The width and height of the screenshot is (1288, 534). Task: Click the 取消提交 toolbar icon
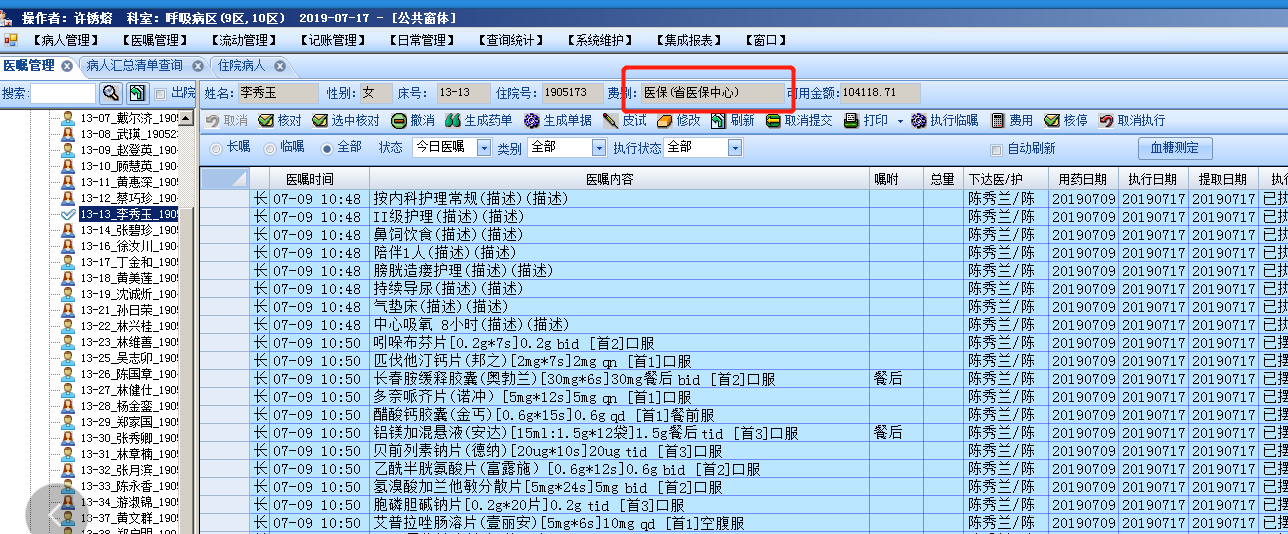(x=773, y=121)
